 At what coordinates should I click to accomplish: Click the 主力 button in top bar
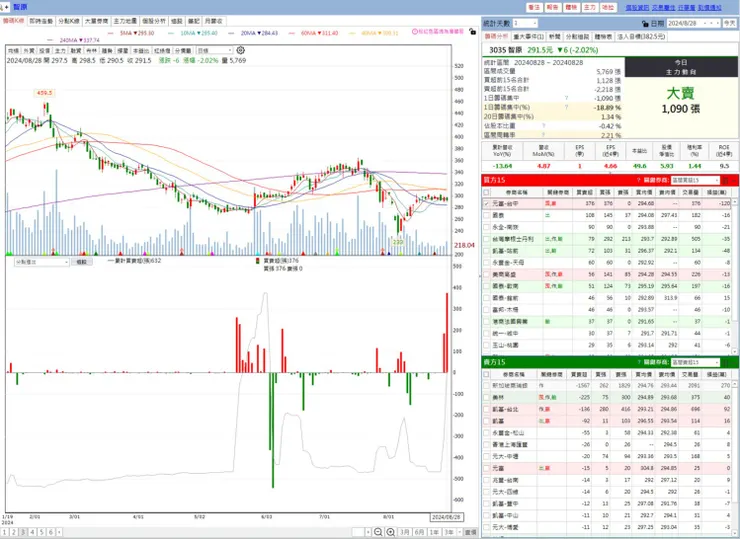[x=589, y=8]
